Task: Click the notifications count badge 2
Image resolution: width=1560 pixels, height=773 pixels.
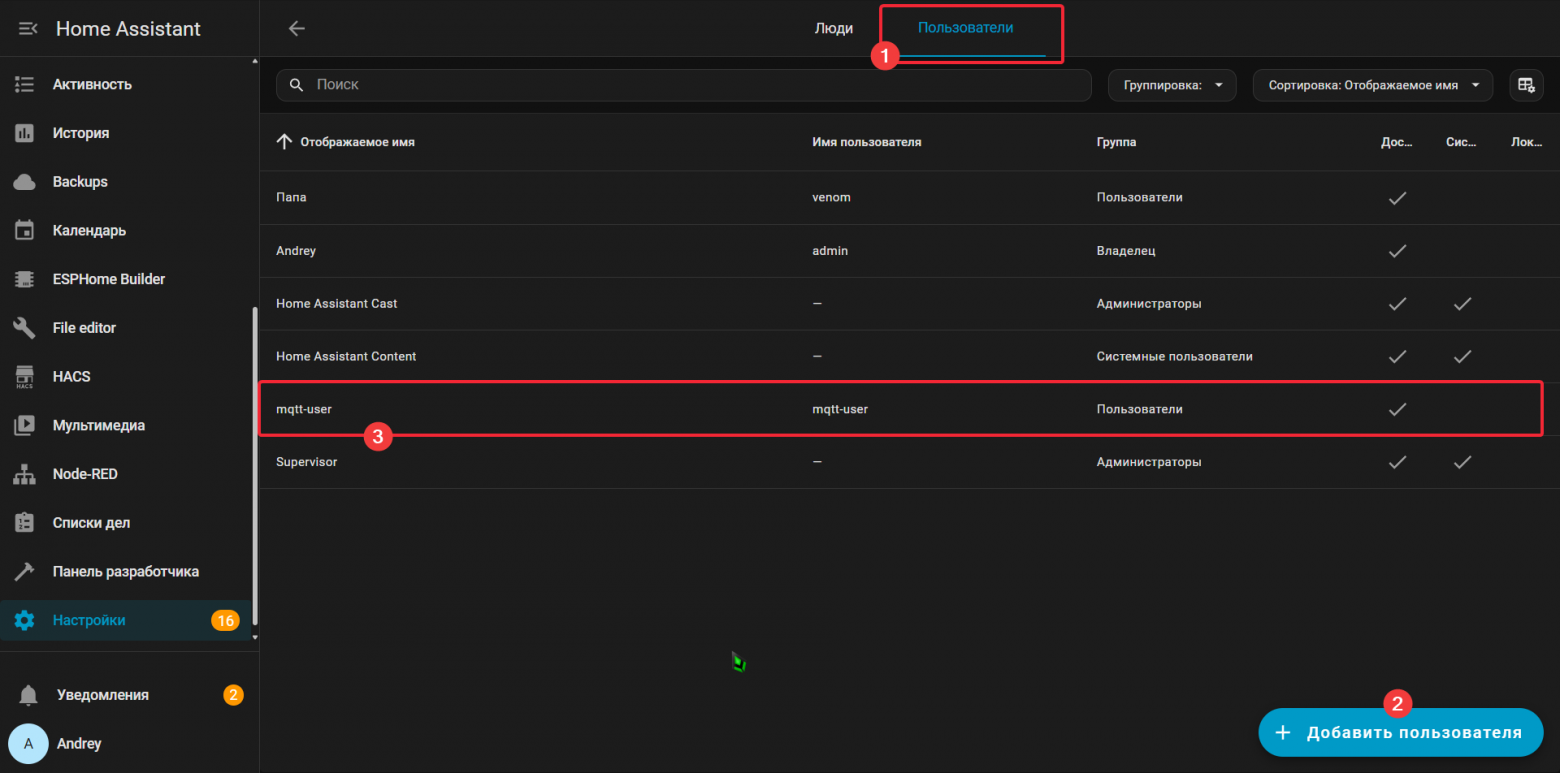Action: point(233,695)
